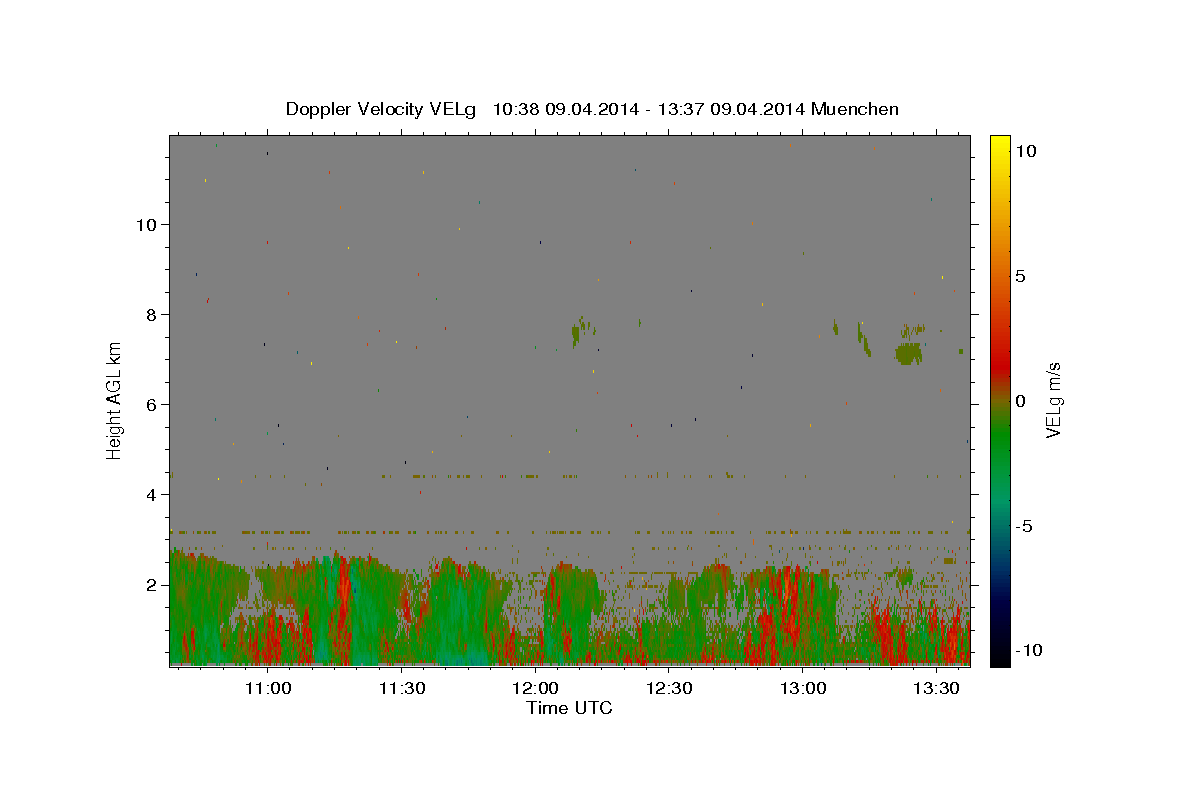The width and height of the screenshot is (1200, 800).
Task: Click the 6 km height tick label
Action: tap(152, 404)
